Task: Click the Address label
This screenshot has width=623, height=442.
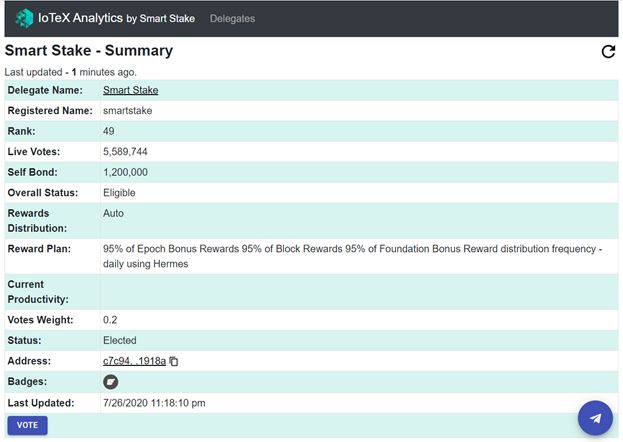Action: coord(29,361)
